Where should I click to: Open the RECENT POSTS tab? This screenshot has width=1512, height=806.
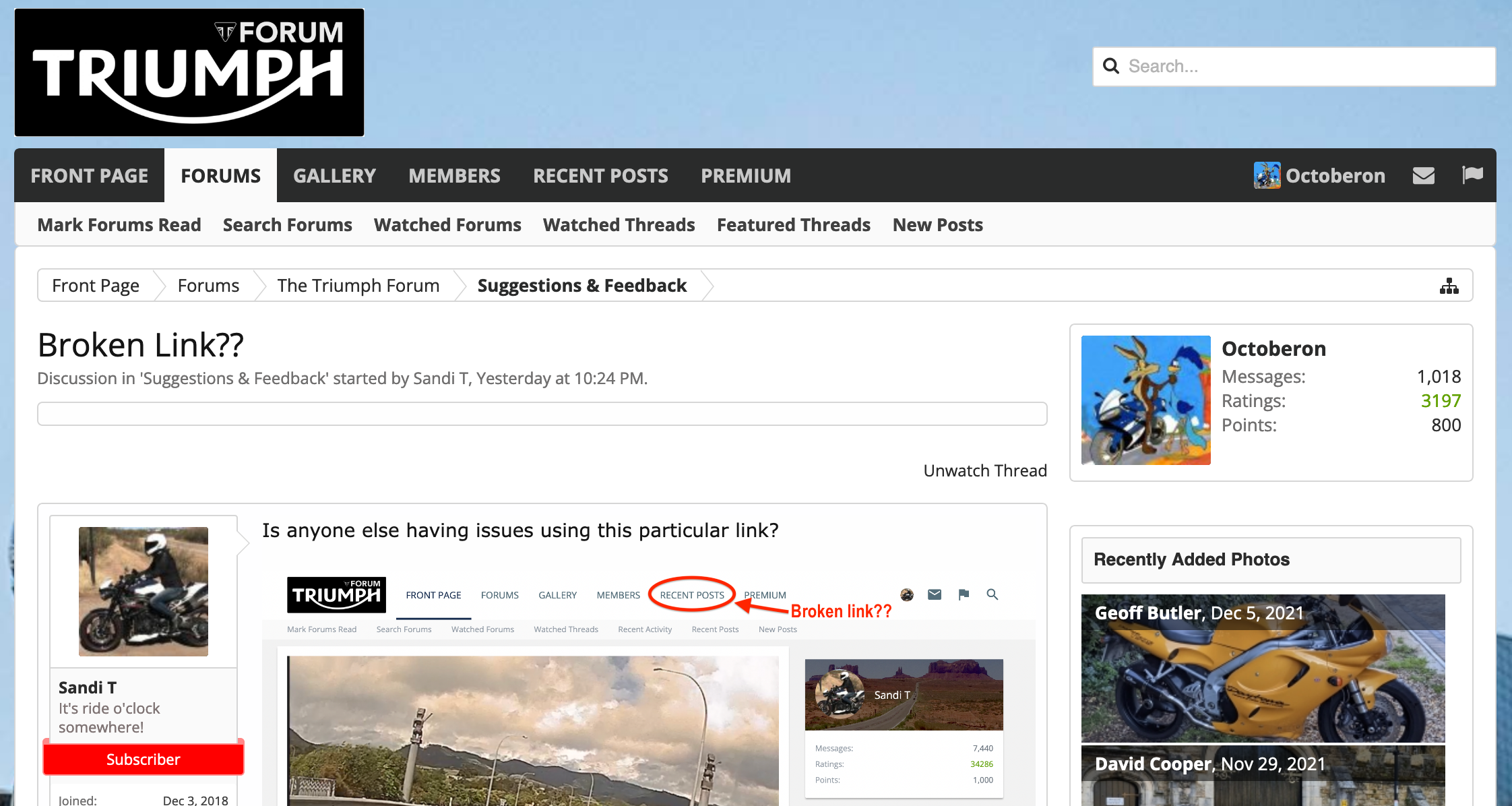(x=600, y=175)
